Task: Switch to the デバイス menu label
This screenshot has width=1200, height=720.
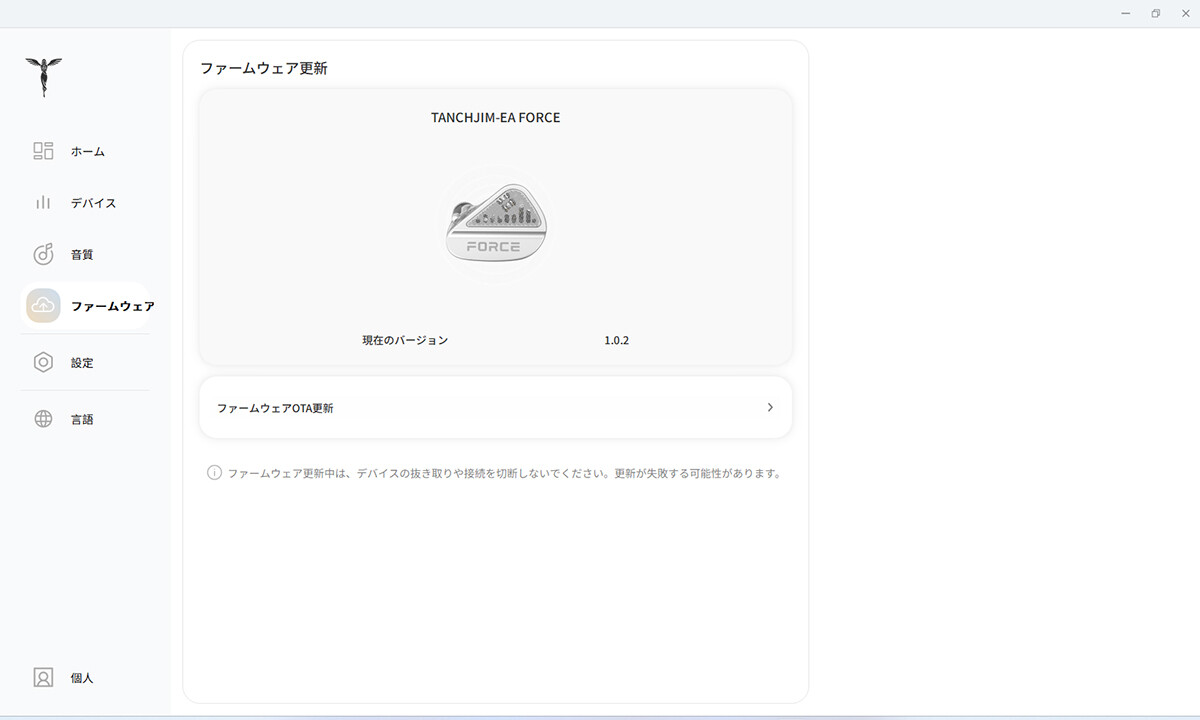Action: (94, 203)
